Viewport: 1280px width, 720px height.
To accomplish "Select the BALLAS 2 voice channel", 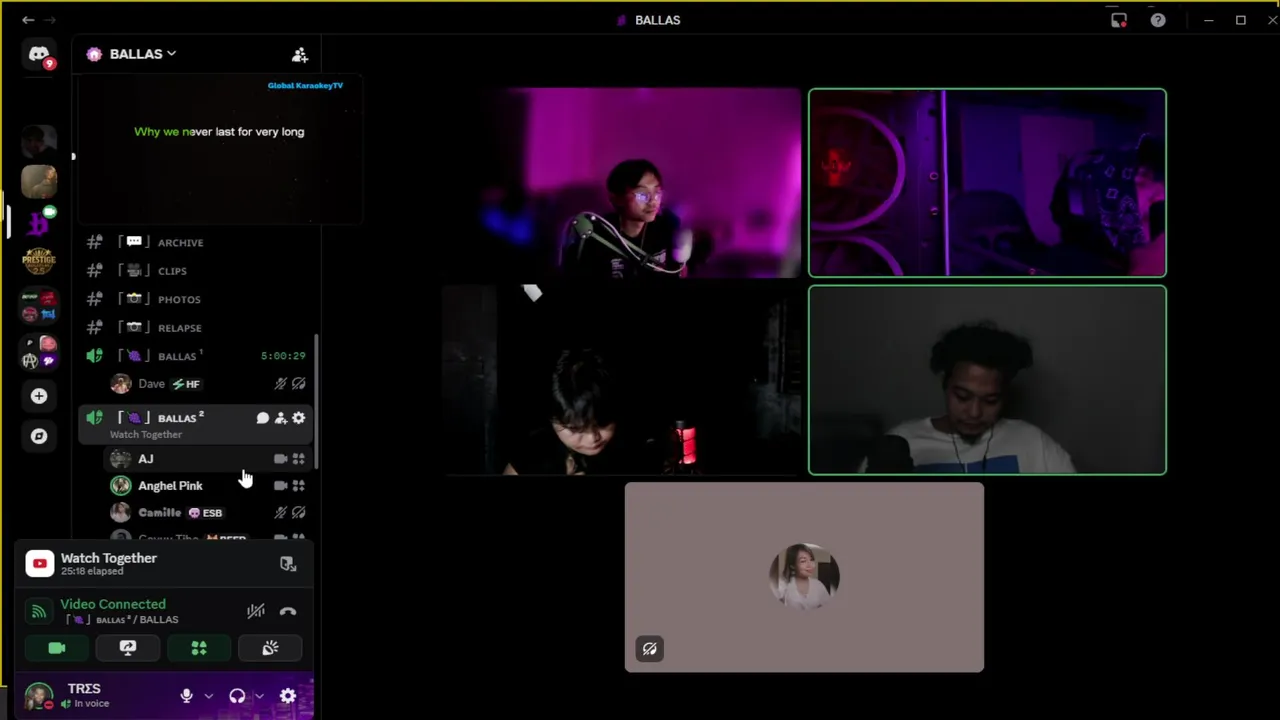I will coord(196,424).
